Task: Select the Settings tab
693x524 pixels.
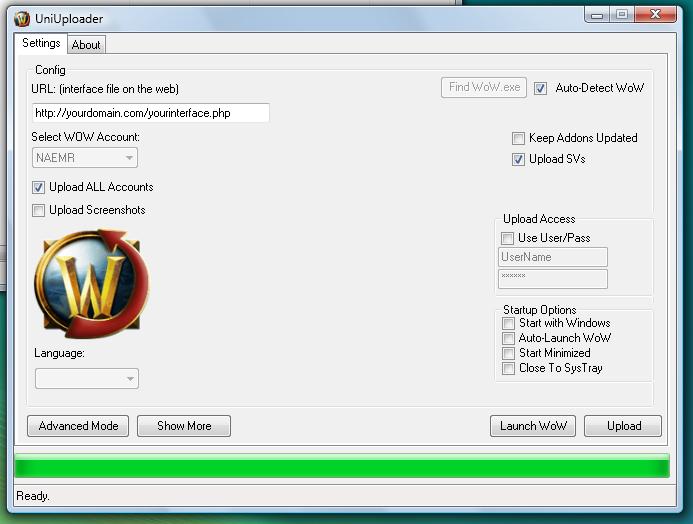Action: click(x=42, y=44)
